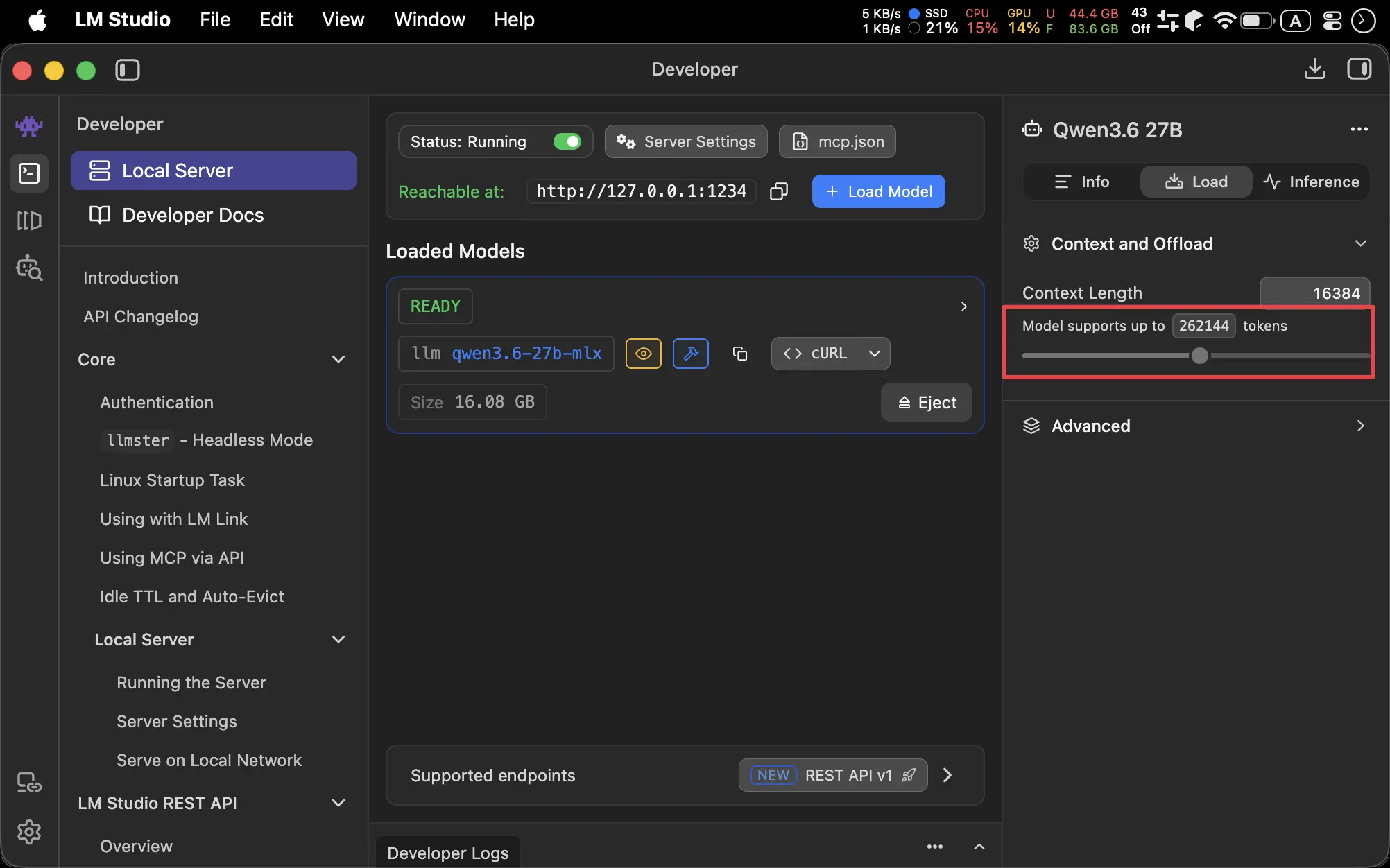Click the Wi-Fi status icon
1390x868 pixels.
click(1224, 20)
